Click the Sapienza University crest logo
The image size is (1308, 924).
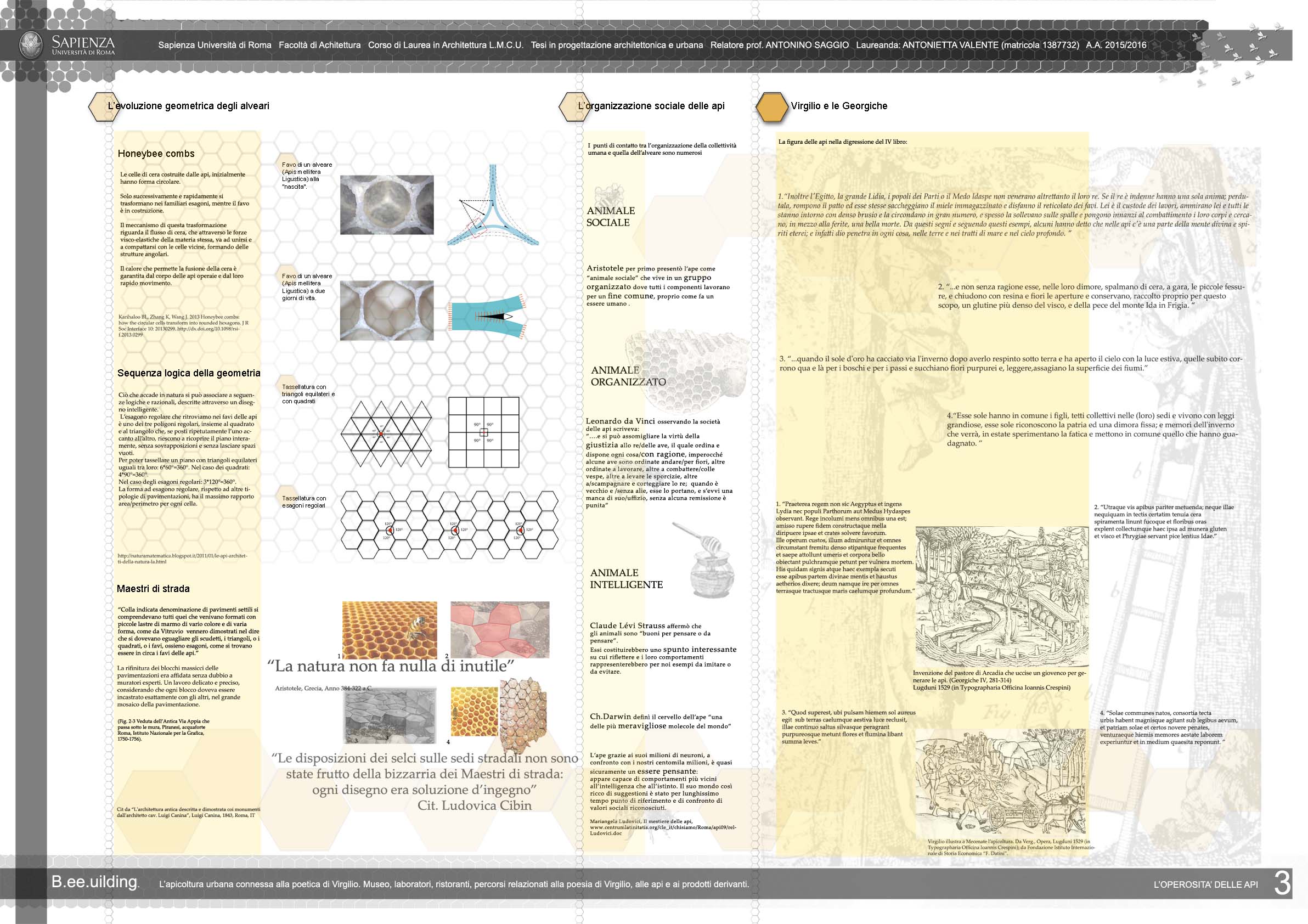point(31,45)
